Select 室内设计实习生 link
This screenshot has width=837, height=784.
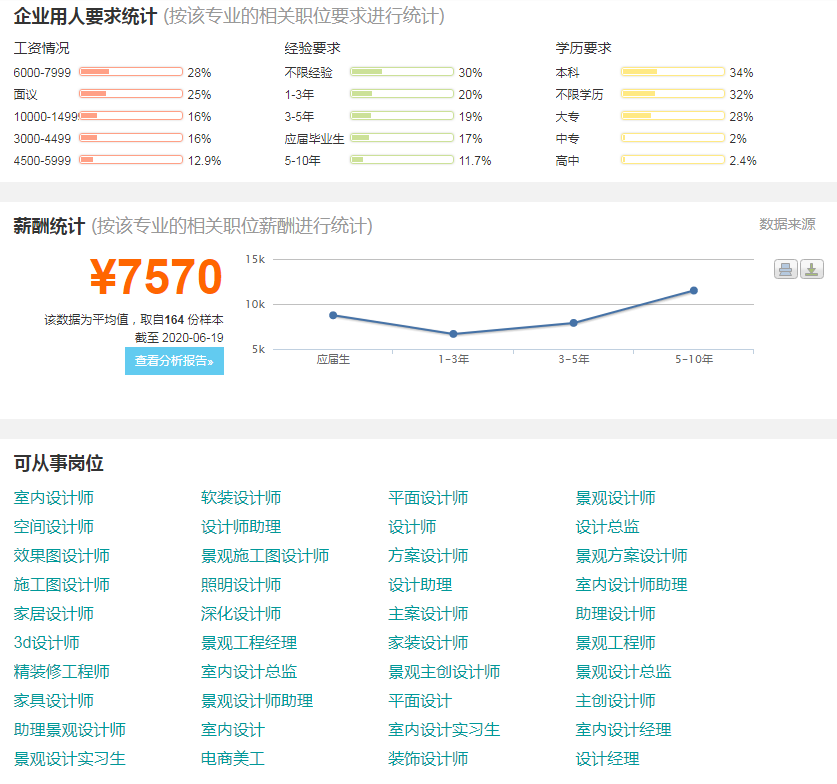(444, 729)
